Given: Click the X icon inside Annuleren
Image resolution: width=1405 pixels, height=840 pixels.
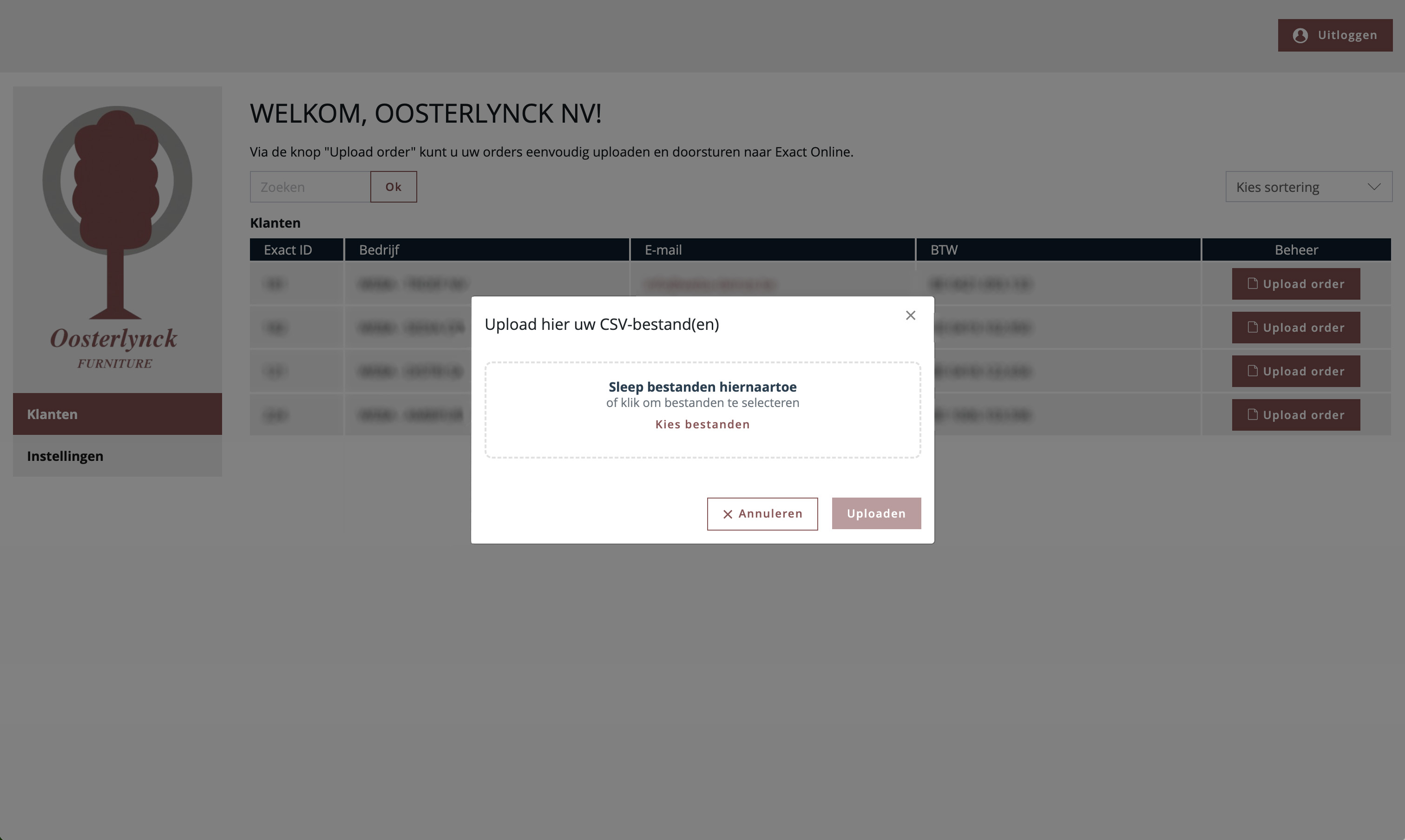Looking at the screenshot, I should (728, 514).
